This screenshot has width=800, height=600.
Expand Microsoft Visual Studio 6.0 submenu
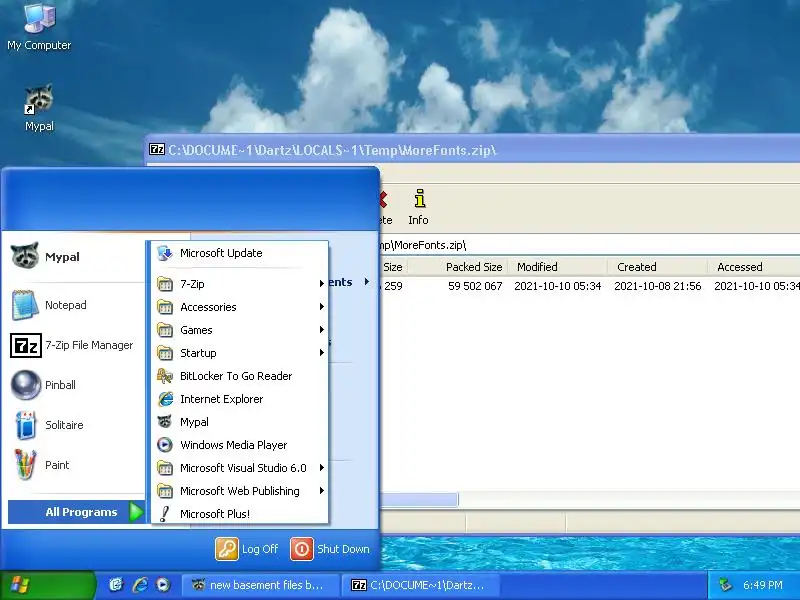click(240, 468)
